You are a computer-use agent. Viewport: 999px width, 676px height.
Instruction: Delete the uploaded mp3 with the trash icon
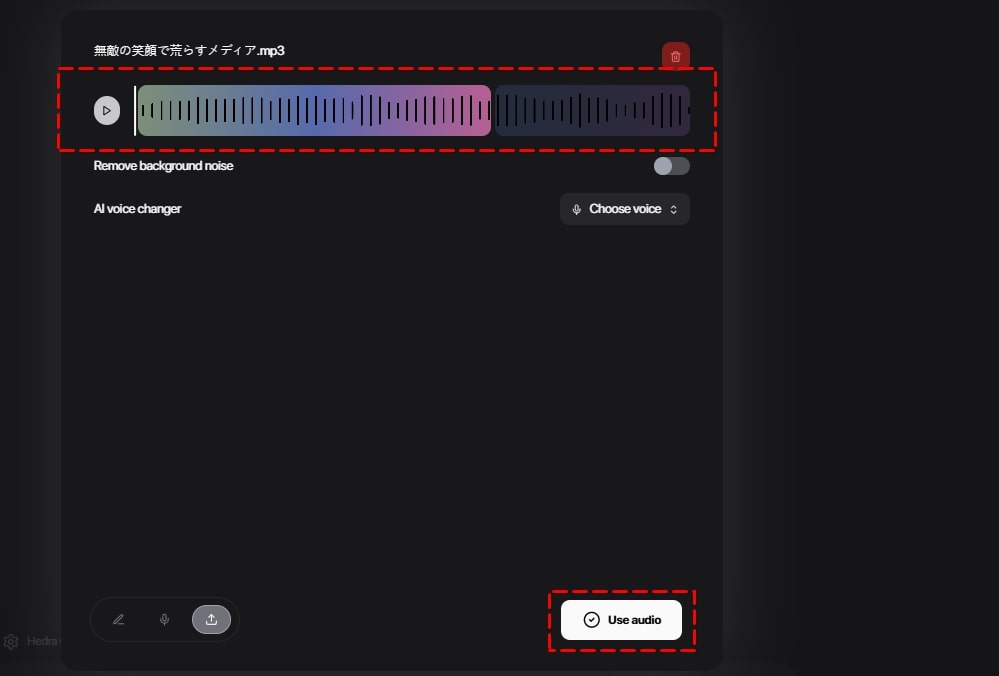click(x=675, y=57)
